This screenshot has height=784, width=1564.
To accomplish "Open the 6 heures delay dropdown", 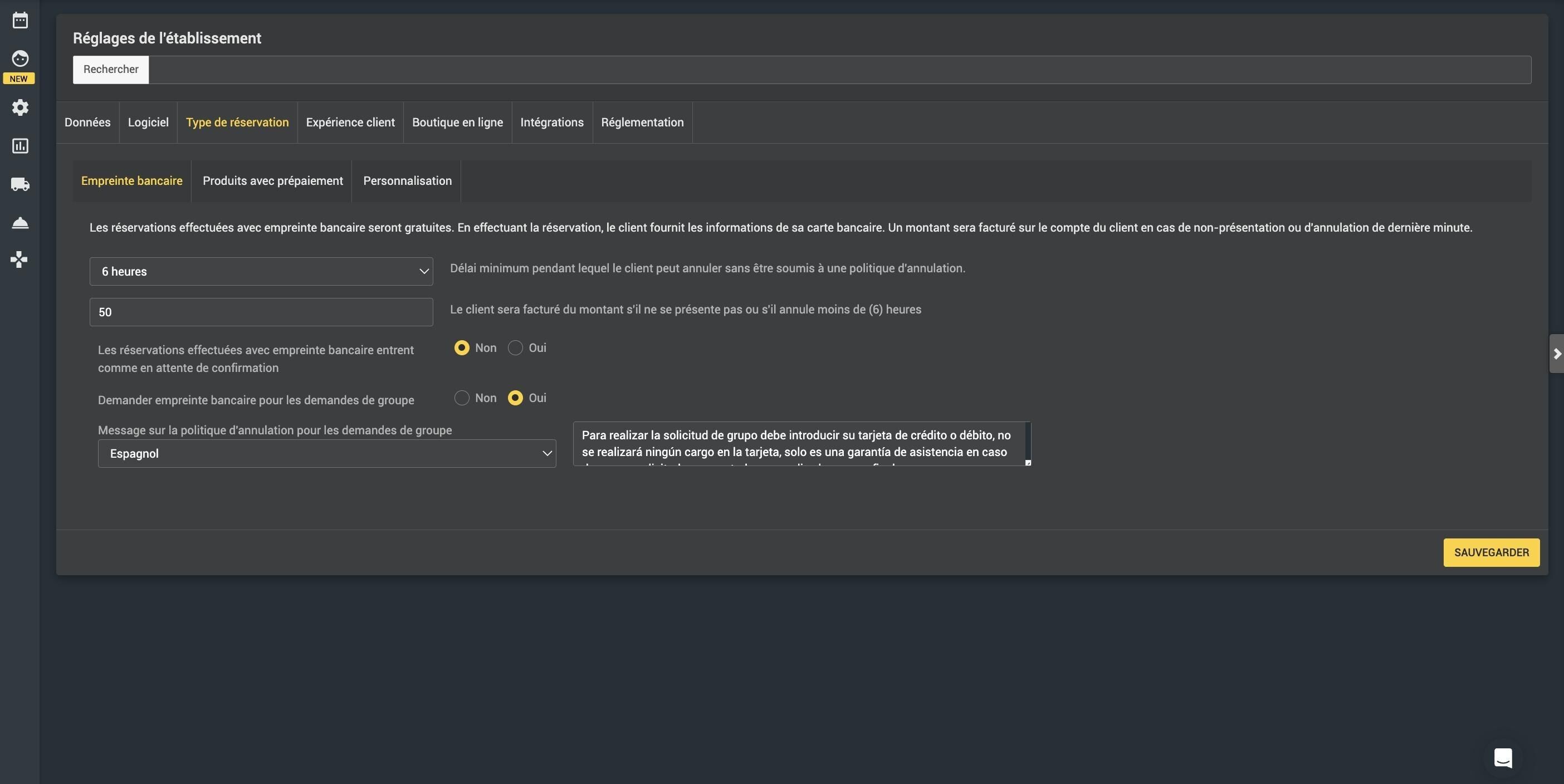I will (261, 271).
